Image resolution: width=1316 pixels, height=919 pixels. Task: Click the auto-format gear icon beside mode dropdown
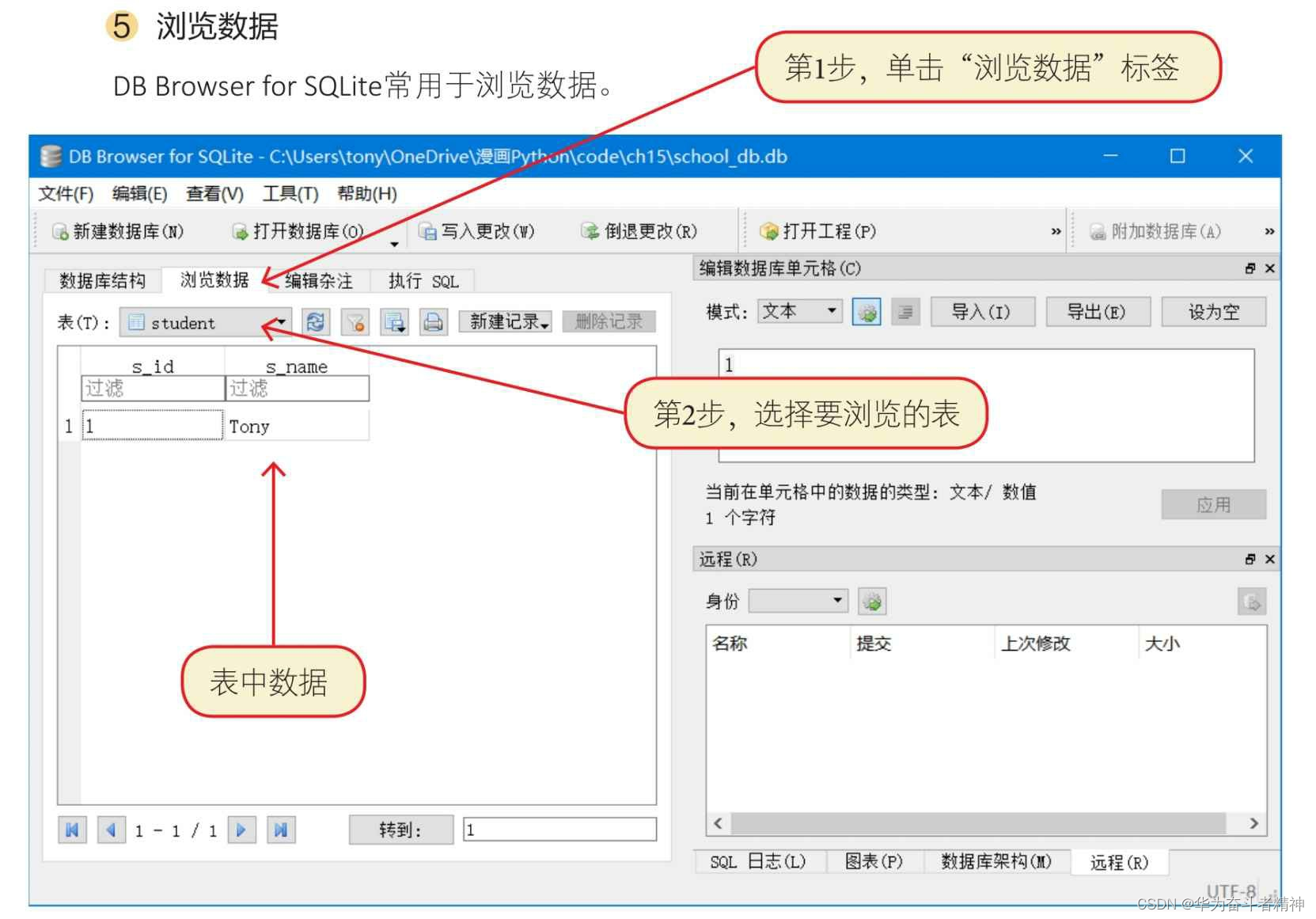[867, 312]
